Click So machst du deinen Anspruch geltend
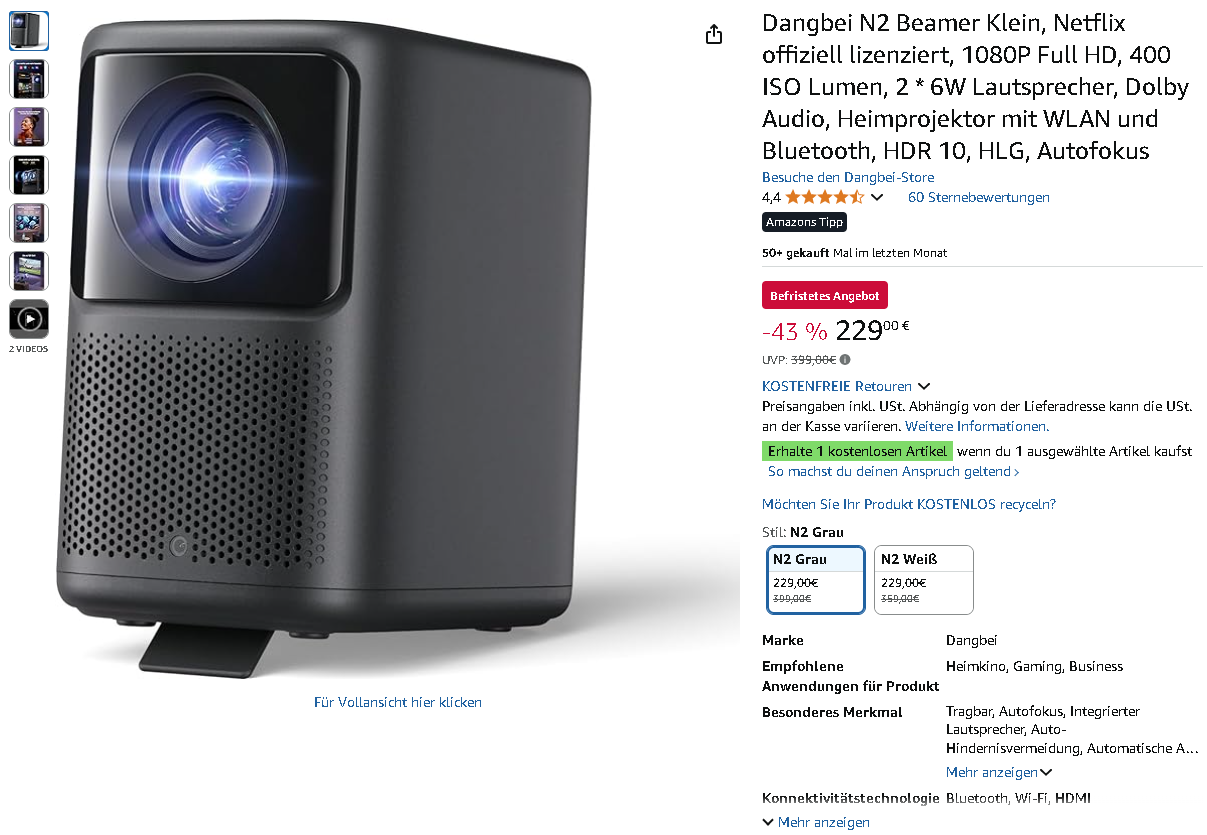Image resolution: width=1207 pixels, height=835 pixels. (x=894, y=471)
